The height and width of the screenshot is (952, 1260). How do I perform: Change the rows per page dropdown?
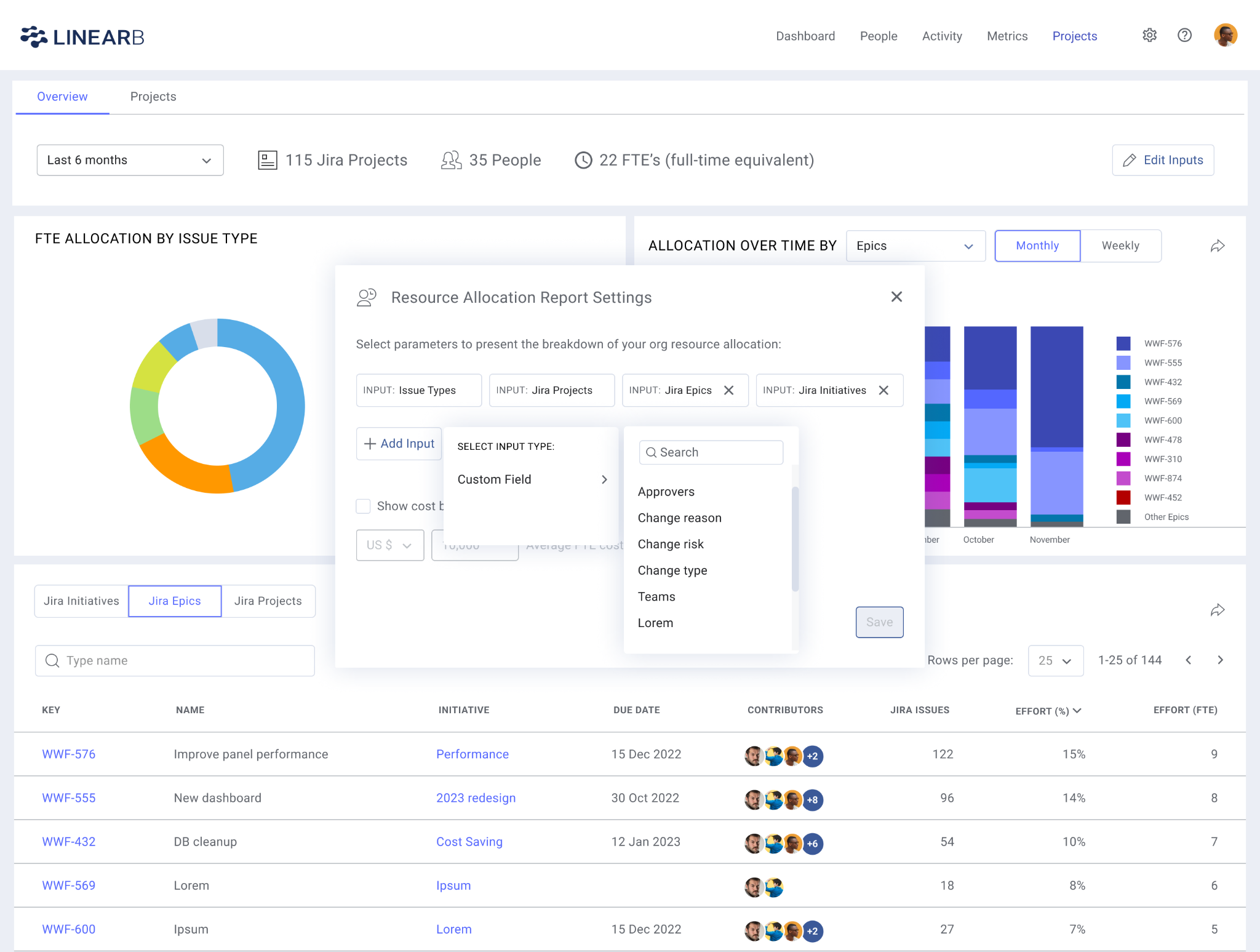click(x=1055, y=660)
